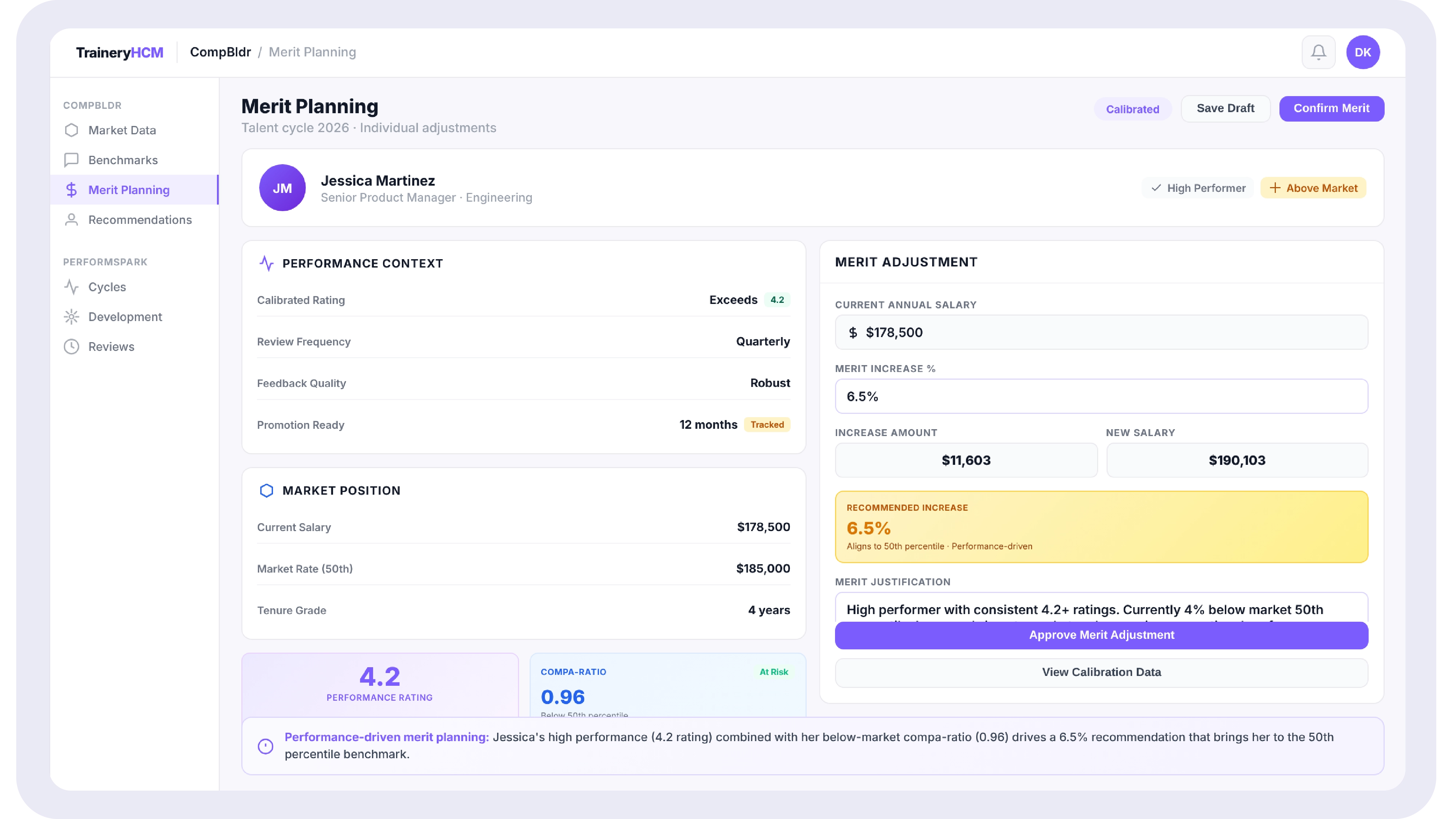The width and height of the screenshot is (1456, 819).
Task: Click Current Salary $178,500 in Market Position
Action: tap(763, 527)
